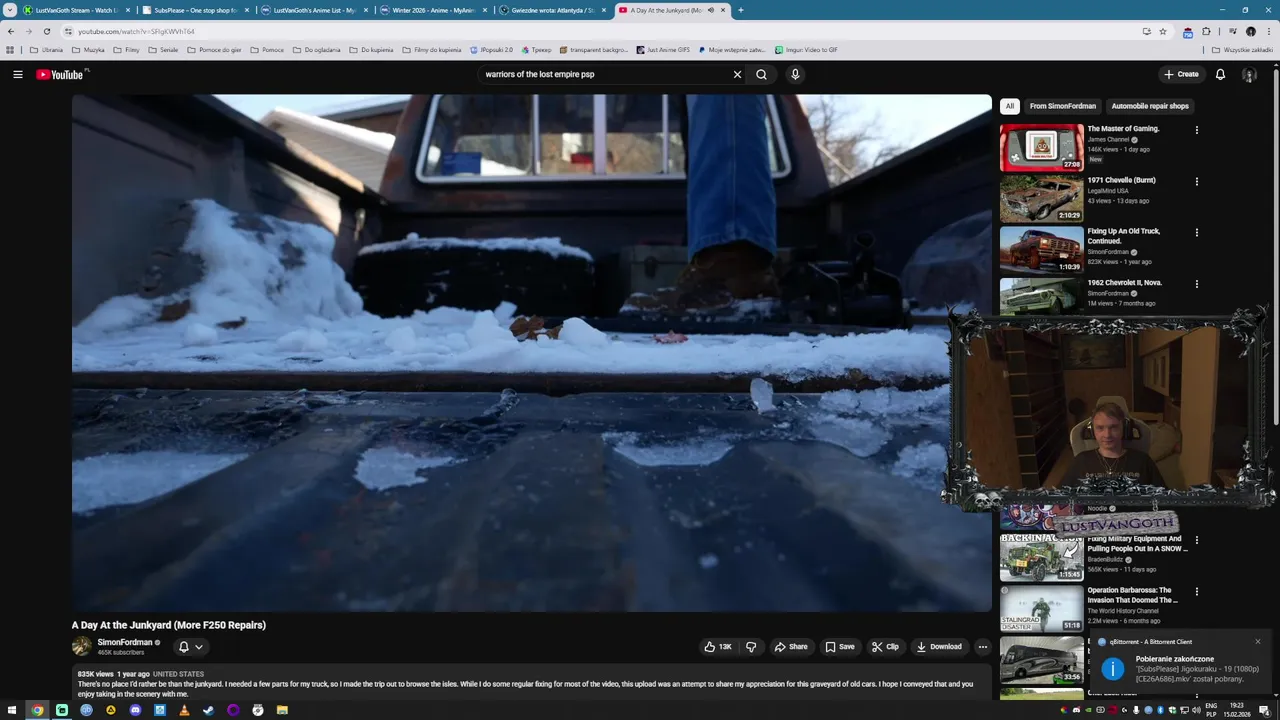Open the Bookmarks apps grid icon
Image resolution: width=1280 pixels, height=720 pixels.
[x=10, y=49]
